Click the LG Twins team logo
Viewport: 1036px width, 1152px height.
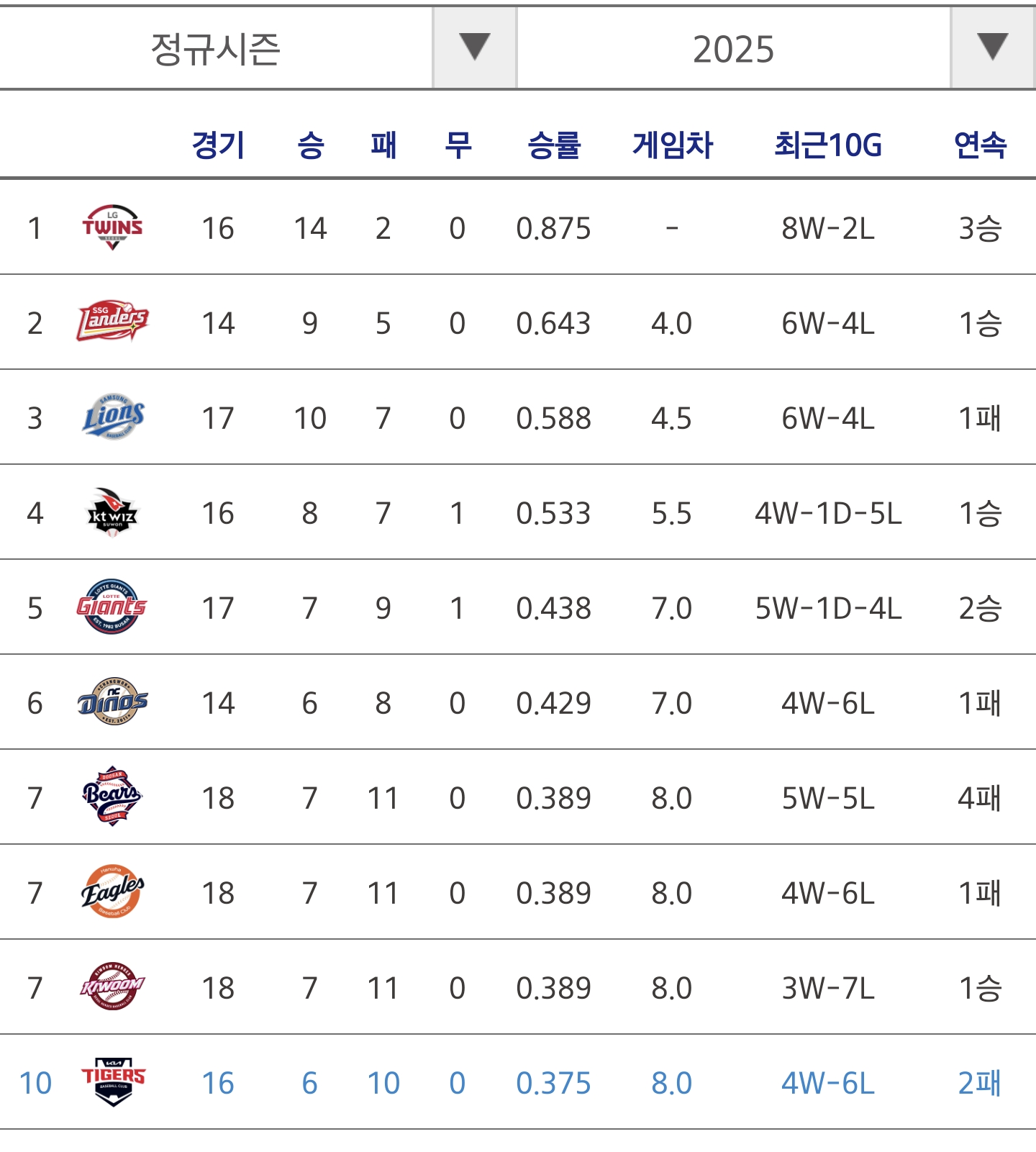tap(112, 227)
